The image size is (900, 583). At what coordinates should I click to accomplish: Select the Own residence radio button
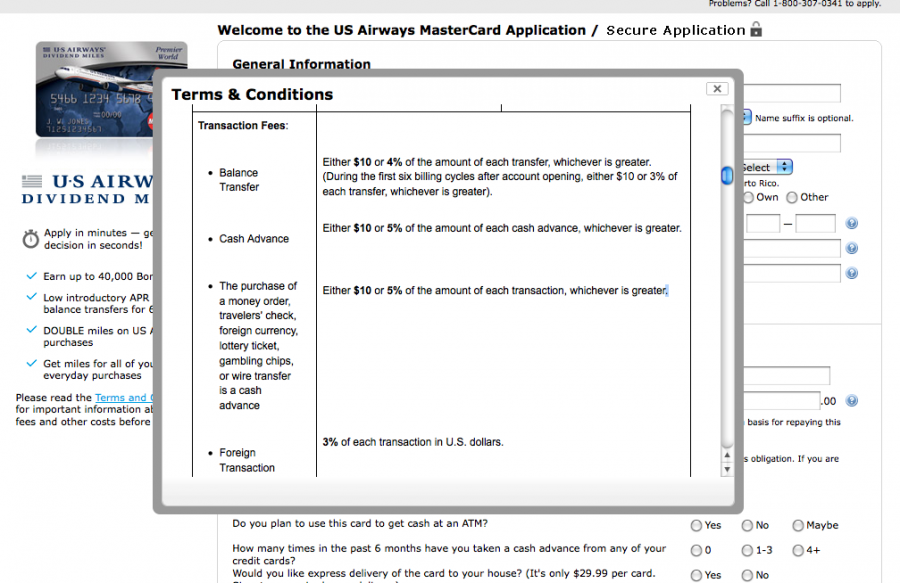click(748, 197)
